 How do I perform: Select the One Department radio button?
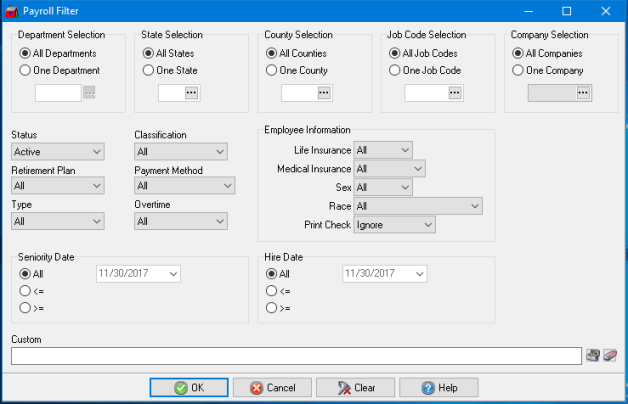(26, 71)
